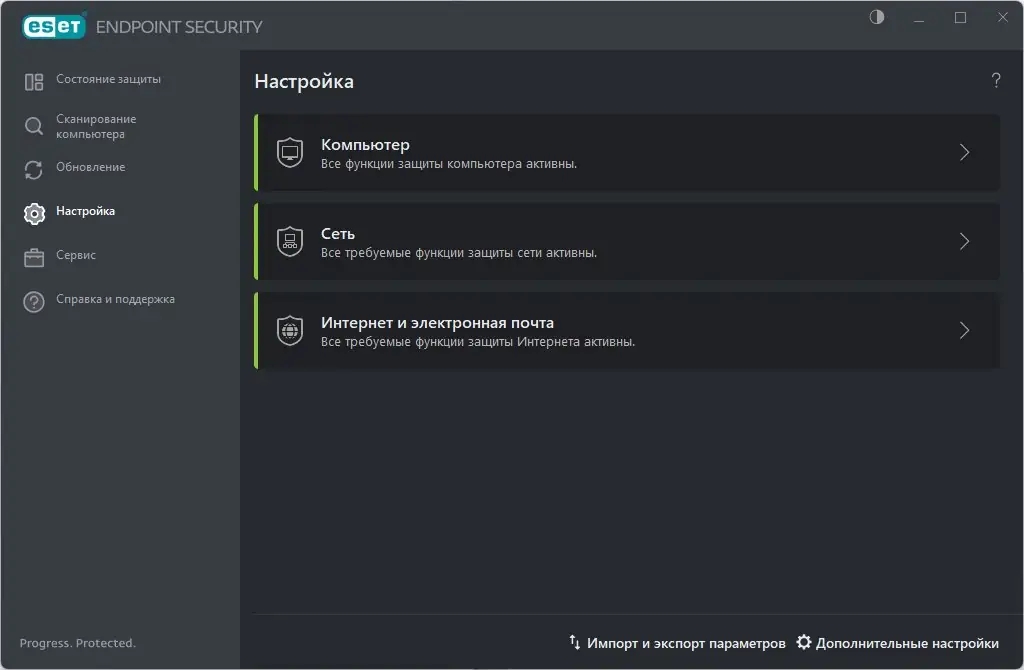Expand the Сеть section chevron
1024x670 pixels.
(x=964, y=241)
